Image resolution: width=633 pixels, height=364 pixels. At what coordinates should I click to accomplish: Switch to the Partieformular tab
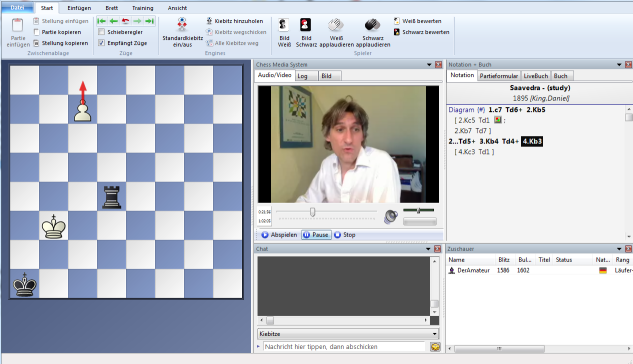pyautogui.click(x=499, y=76)
